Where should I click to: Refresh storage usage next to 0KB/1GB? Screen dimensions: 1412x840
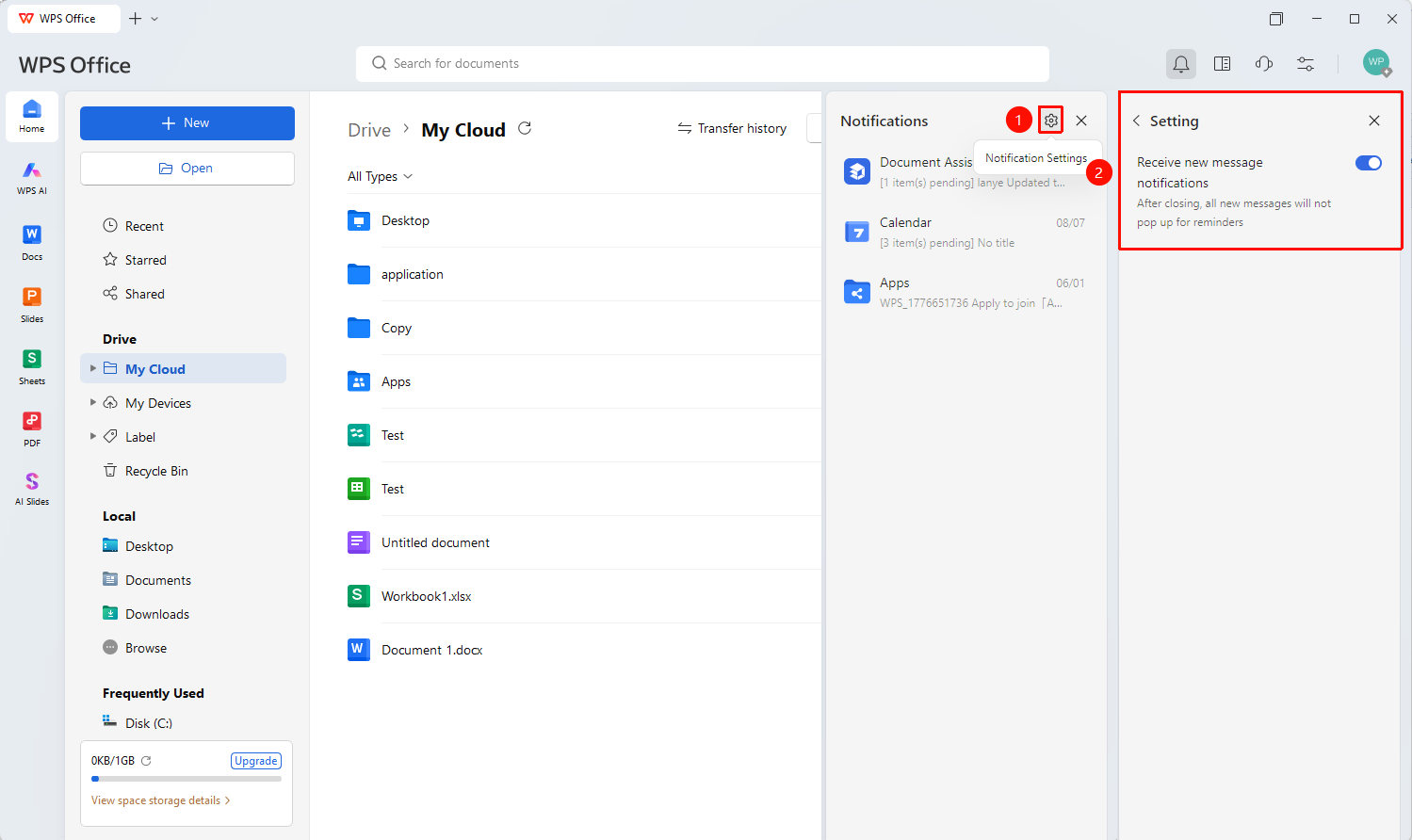click(x=146, y=760)
